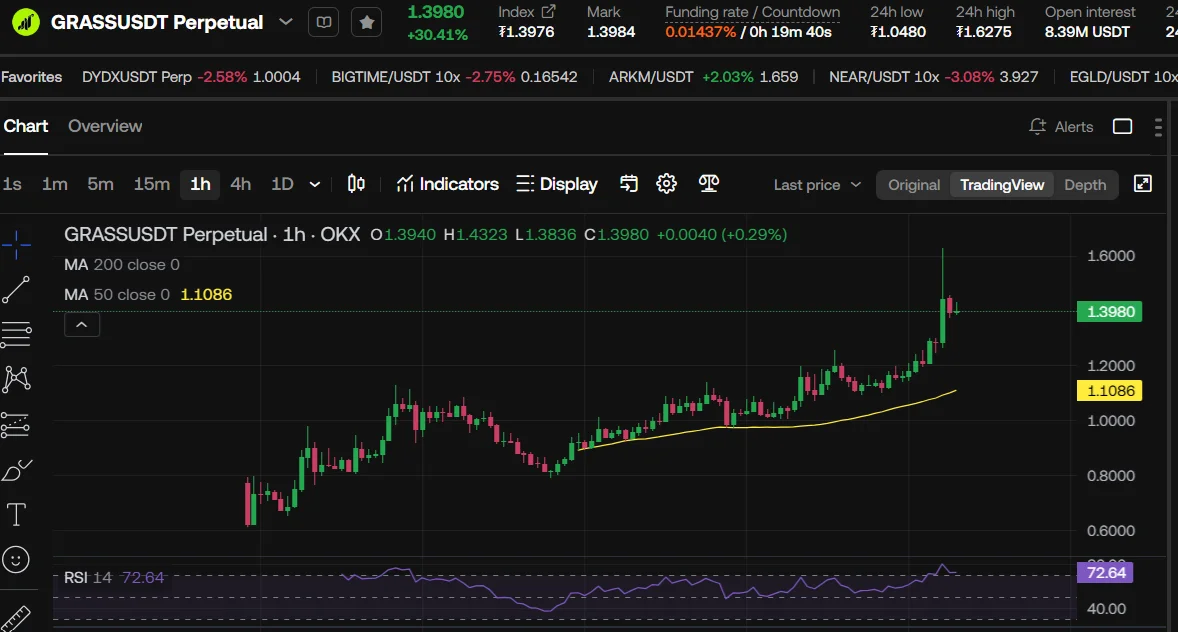Open the trading guide book icon

point(324,23)
